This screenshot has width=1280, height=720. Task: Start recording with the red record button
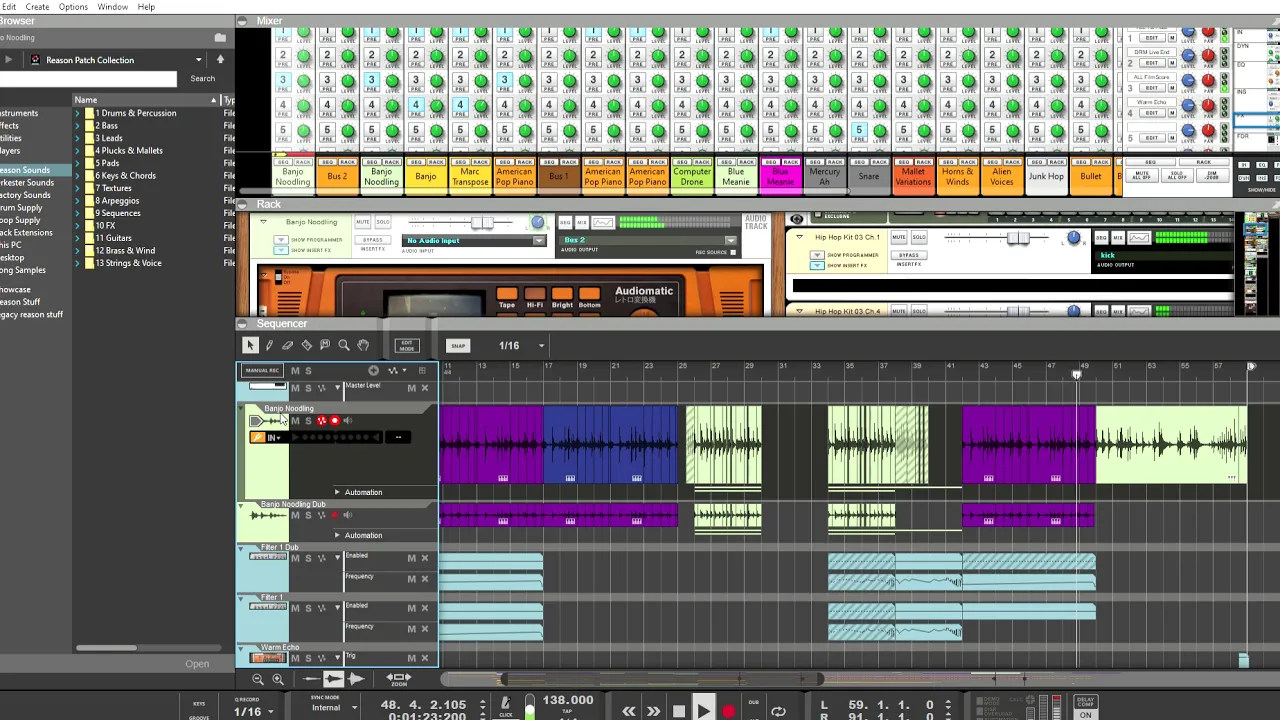(x=728, y=711)
